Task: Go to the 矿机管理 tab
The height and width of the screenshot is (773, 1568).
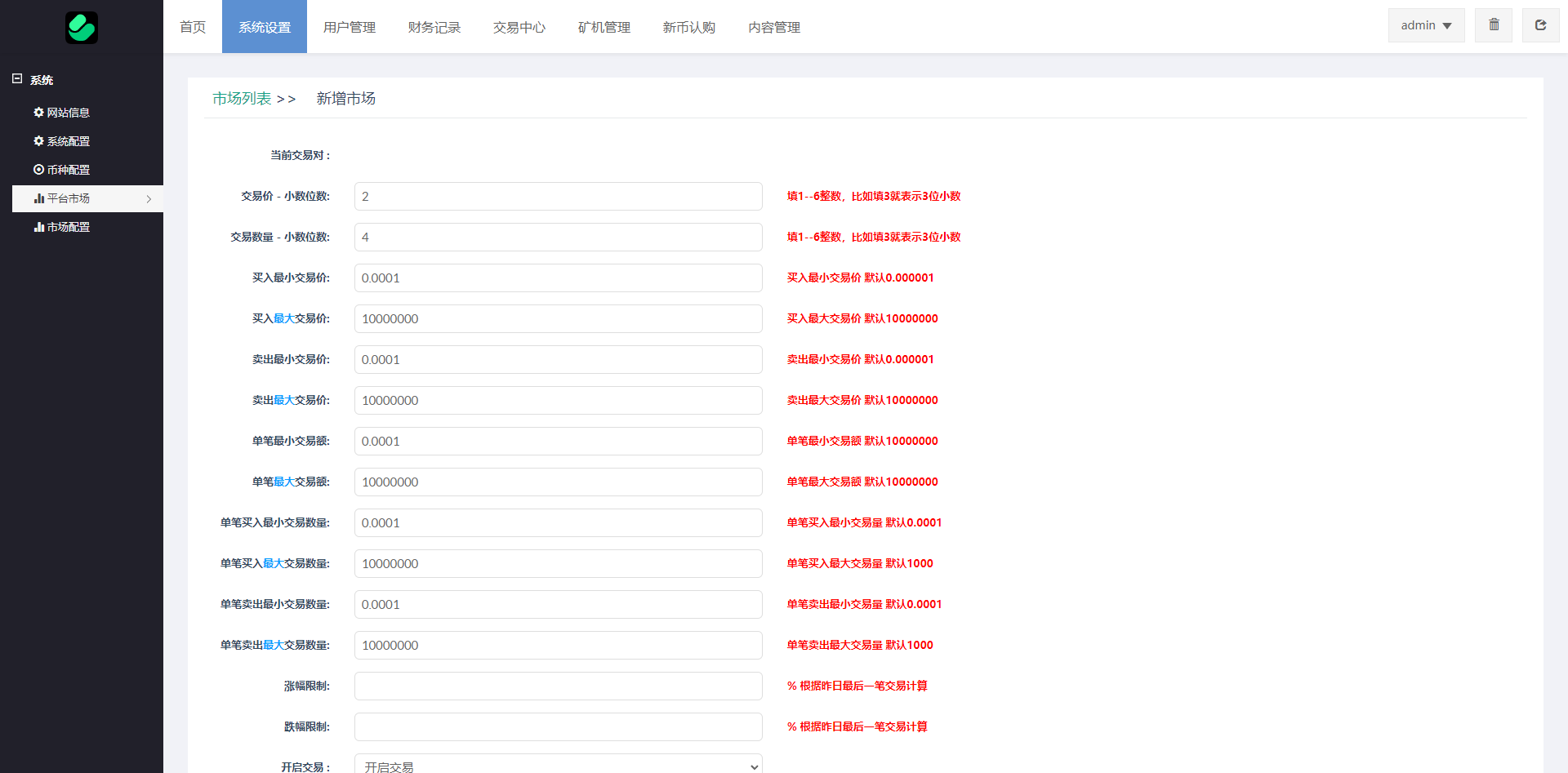Action: [x=604, y=27]
